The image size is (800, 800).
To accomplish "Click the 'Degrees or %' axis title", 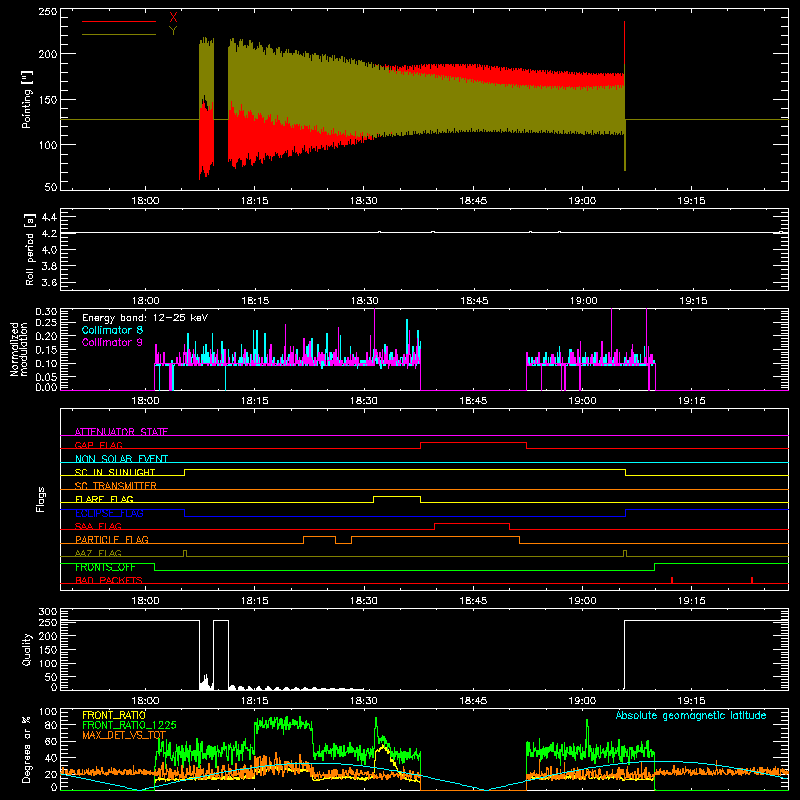I will tap(27, 749).
